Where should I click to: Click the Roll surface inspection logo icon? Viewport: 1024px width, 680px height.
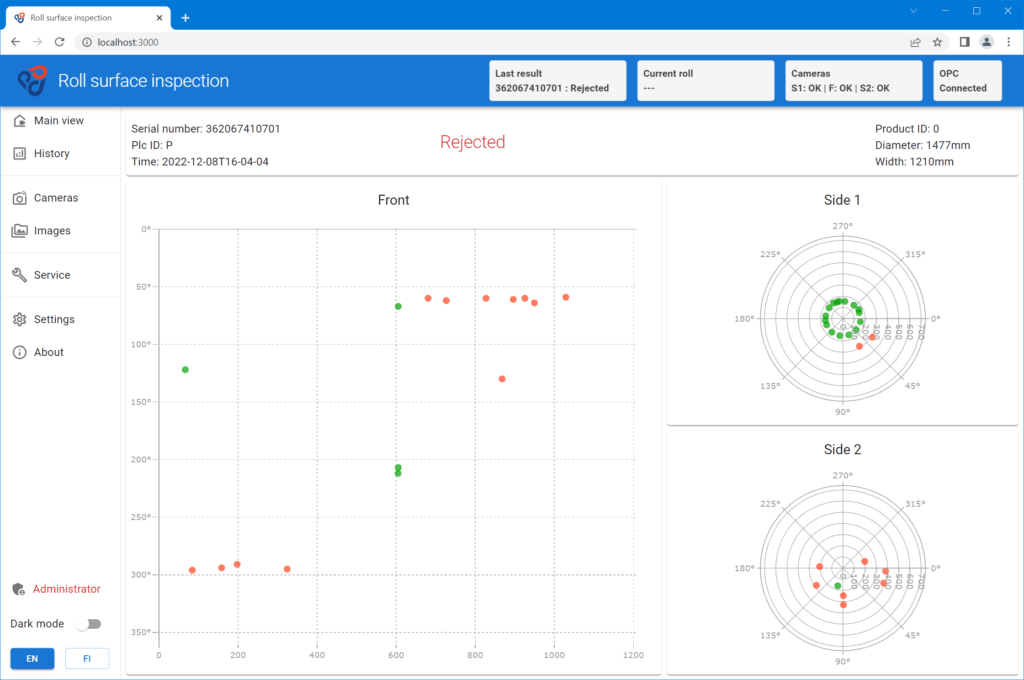coord(33,80)
